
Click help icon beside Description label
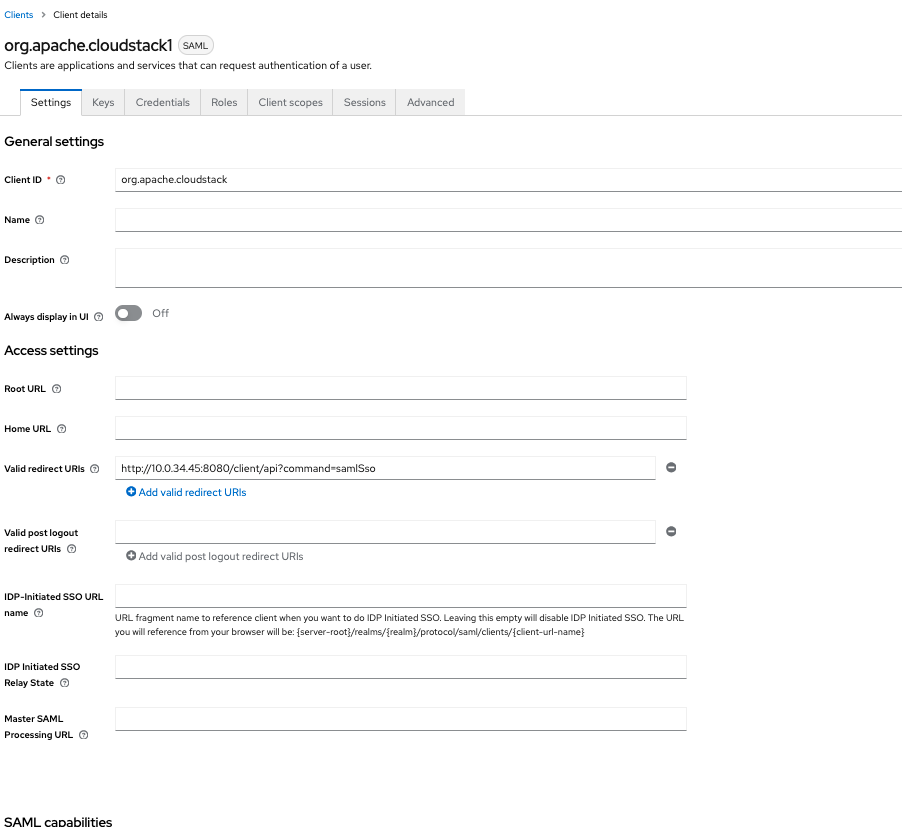(65, 260)
